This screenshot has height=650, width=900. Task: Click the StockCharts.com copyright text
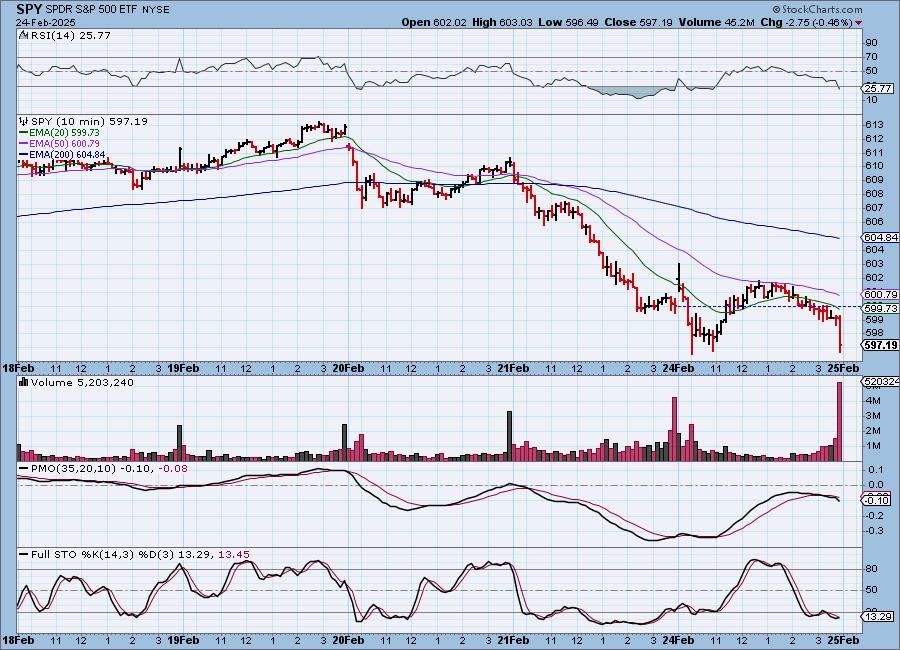click(817, 9)
